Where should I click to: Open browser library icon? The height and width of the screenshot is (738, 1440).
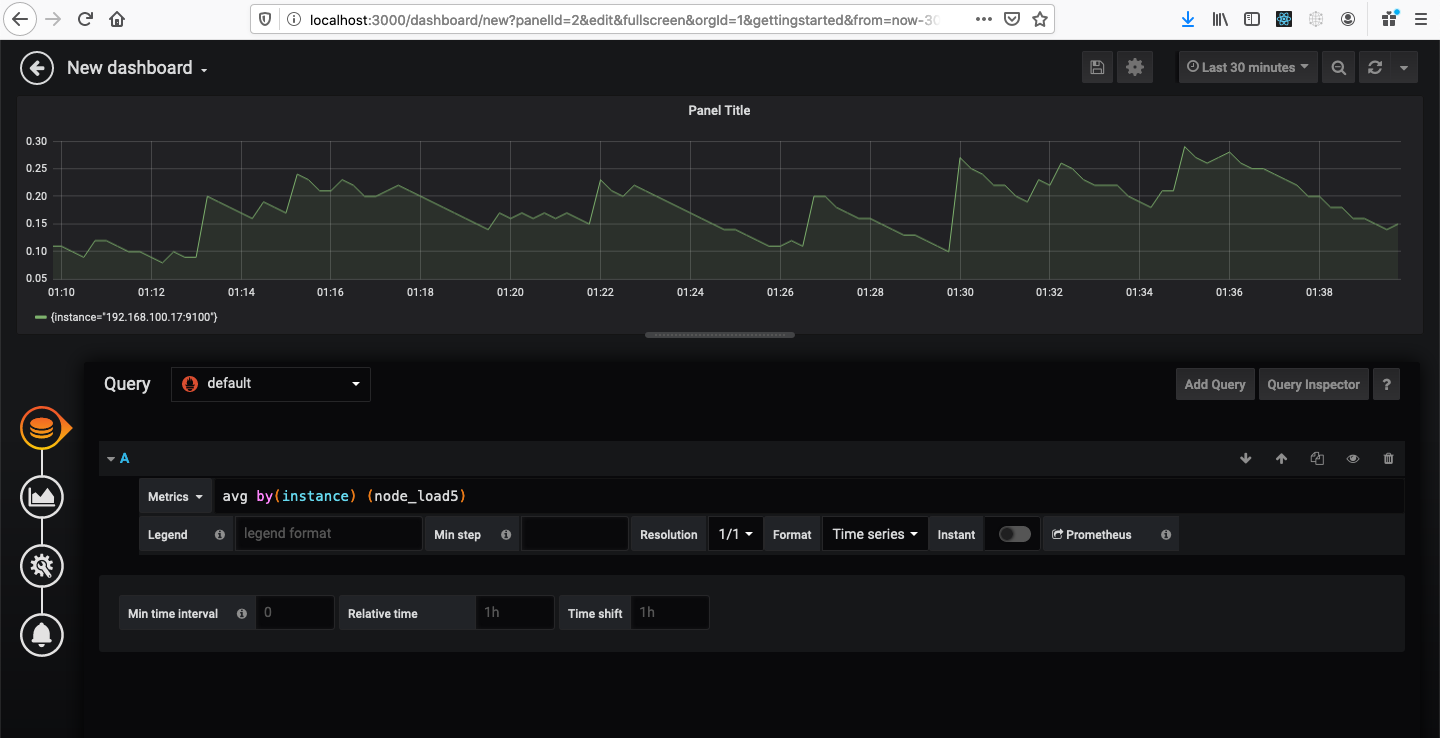click(1220, 19)
